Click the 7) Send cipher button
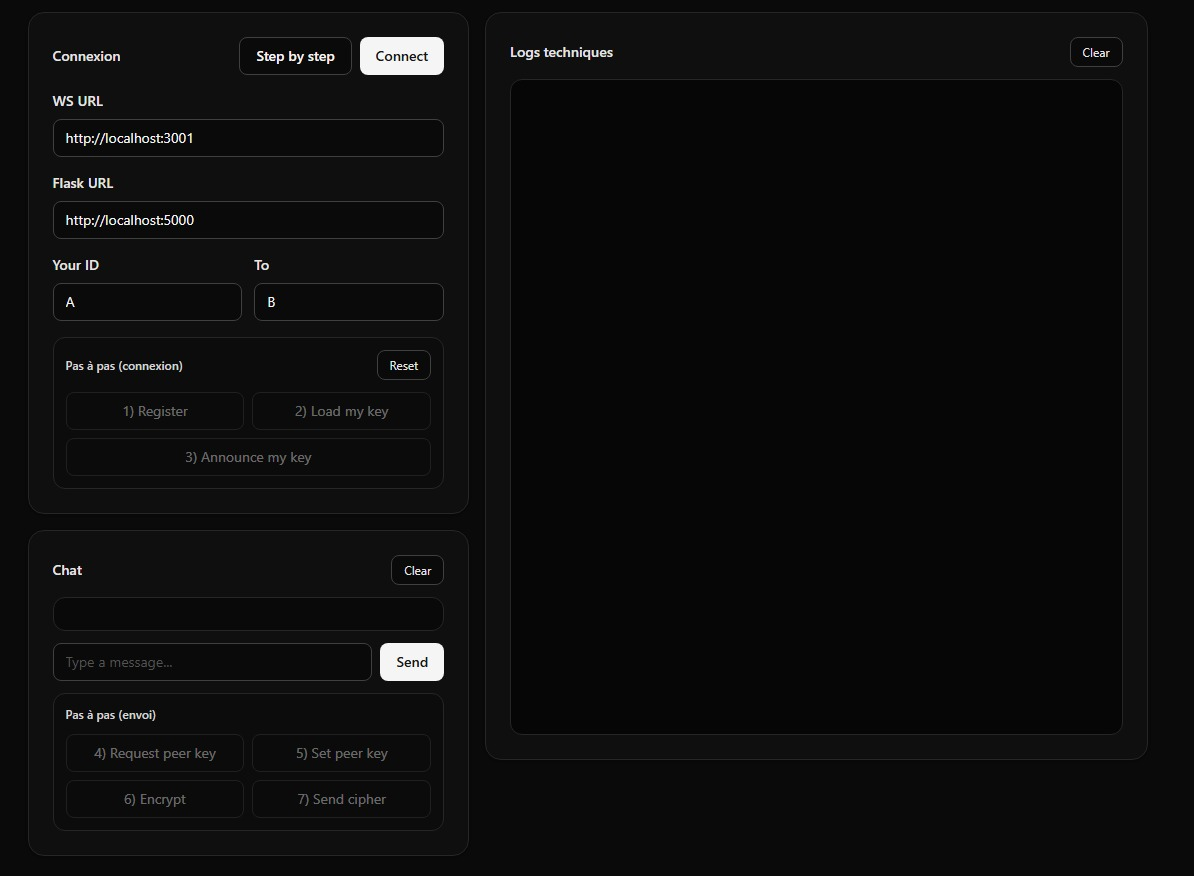Viewport: 1194px width, 876px height. tap(341, 799)
